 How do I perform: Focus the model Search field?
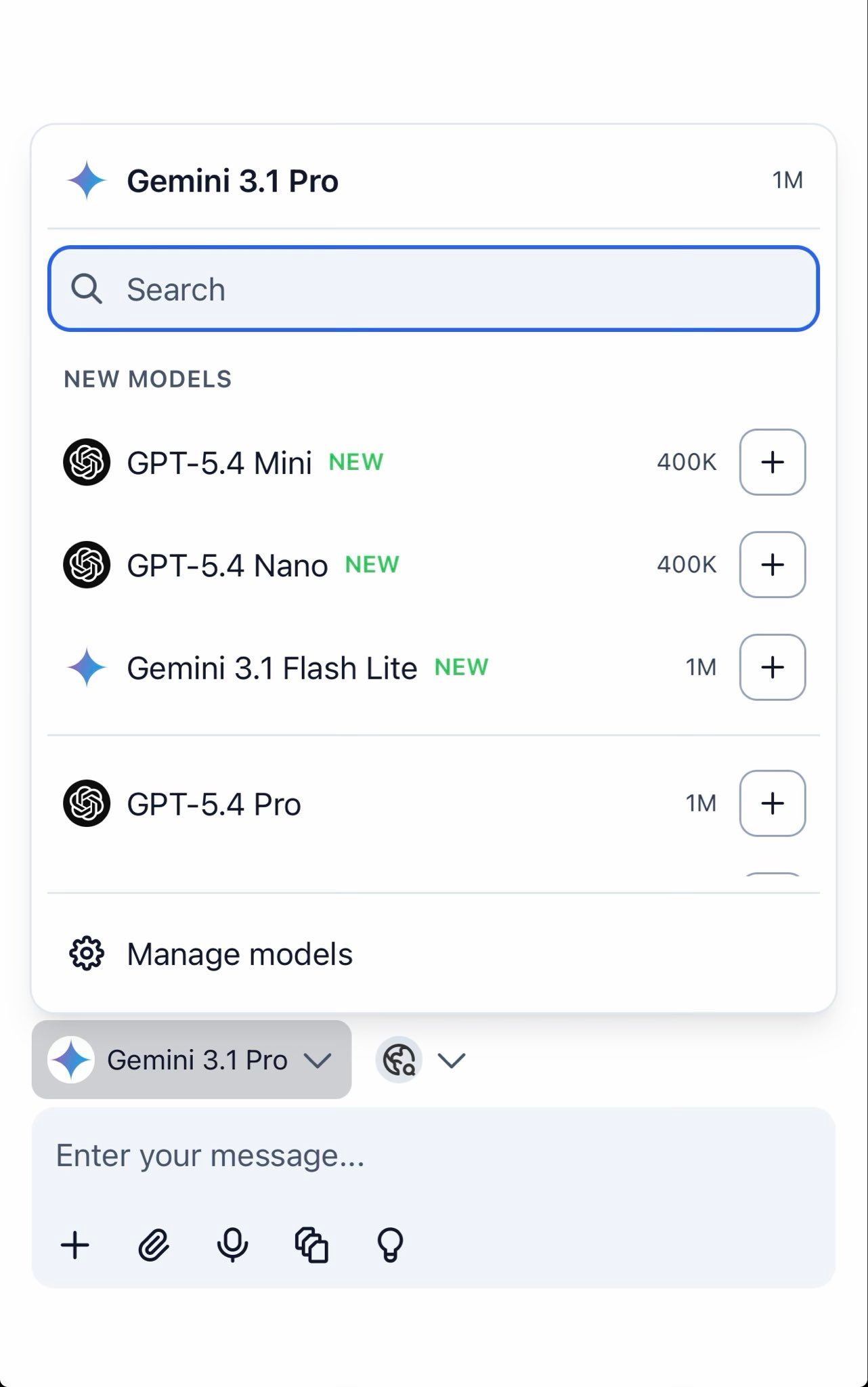[433, 289]
